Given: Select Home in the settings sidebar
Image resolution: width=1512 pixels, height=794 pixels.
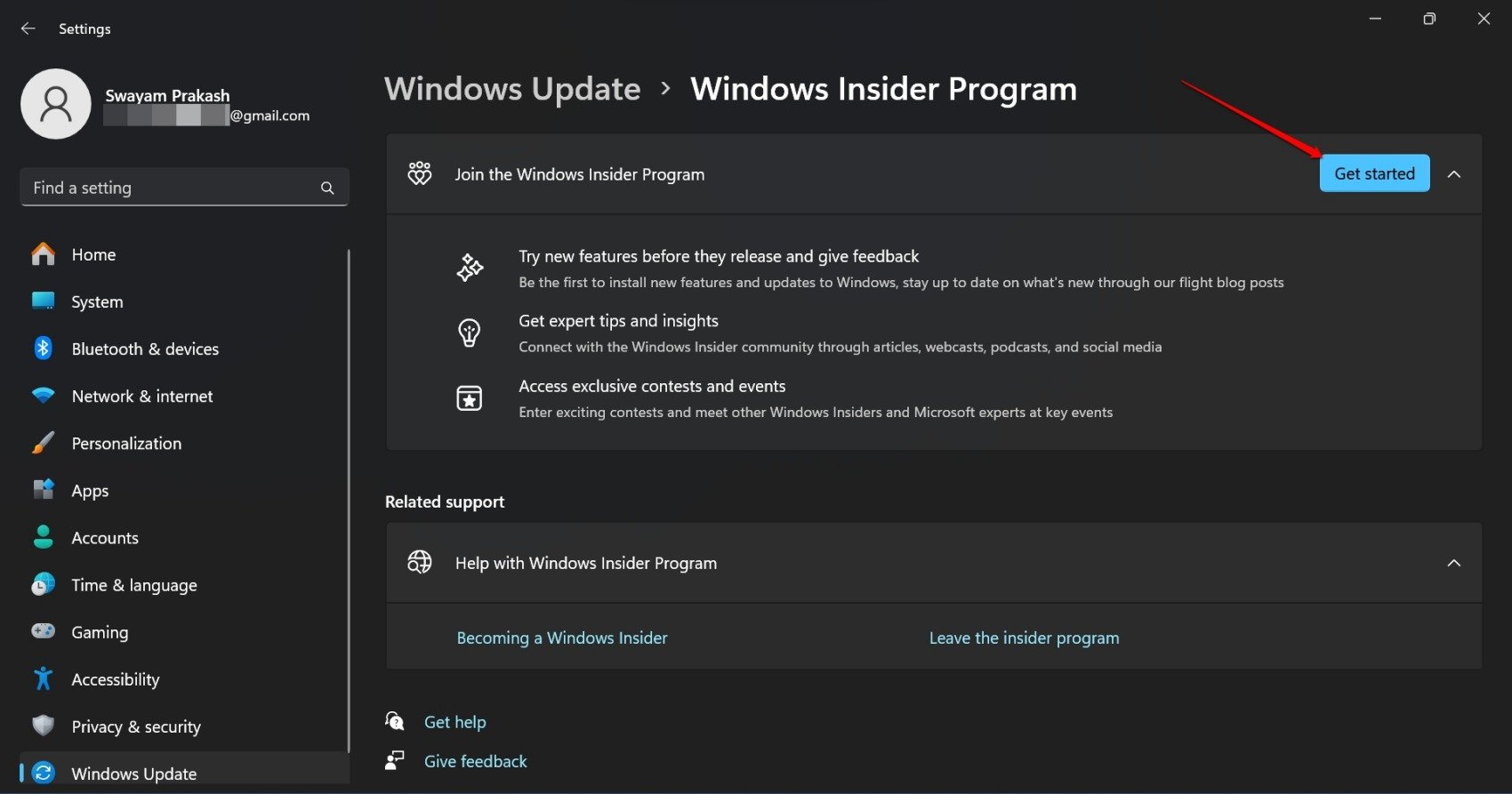Looking at the screenshot, I should click(92, 253).
